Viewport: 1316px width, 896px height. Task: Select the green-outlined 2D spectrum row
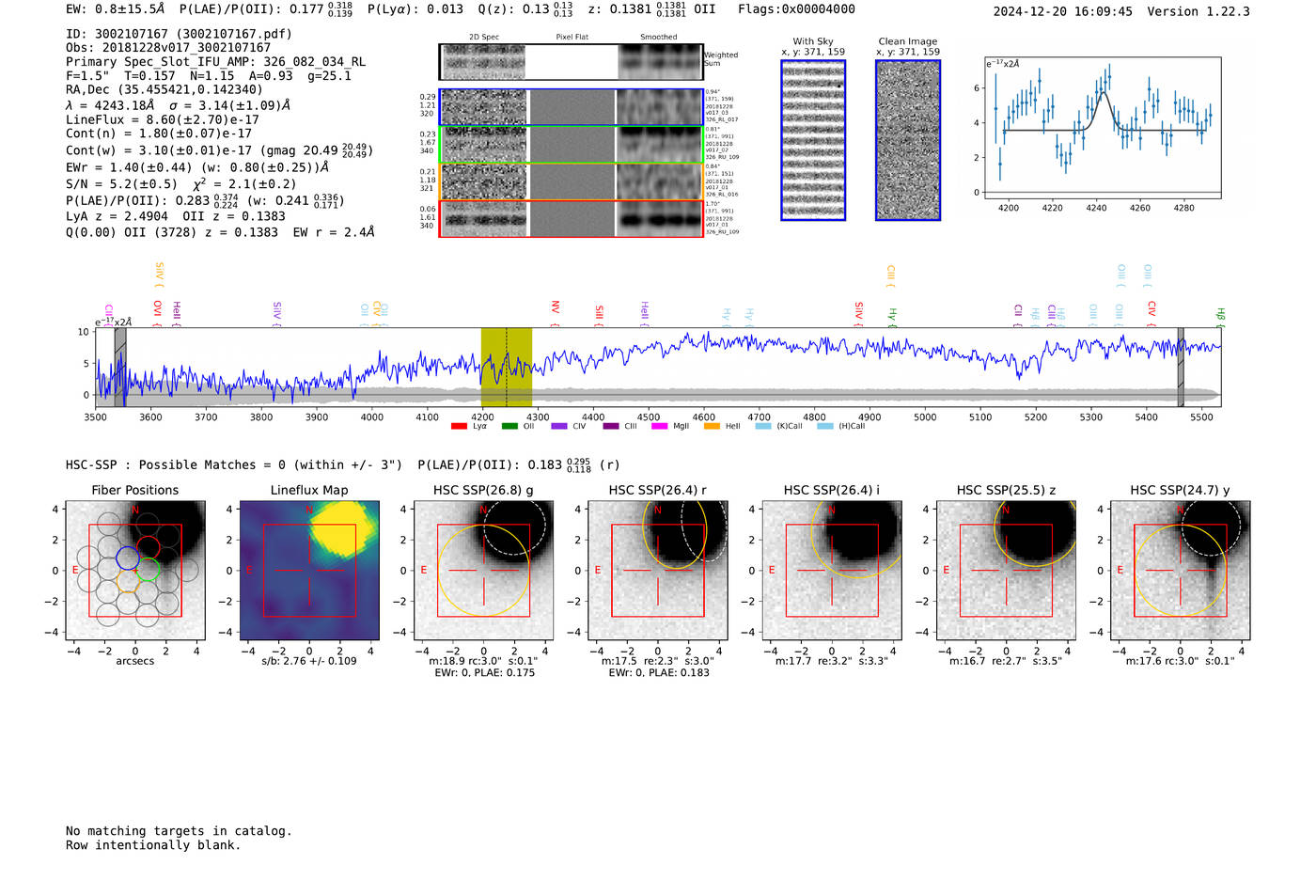click(572, 145)
